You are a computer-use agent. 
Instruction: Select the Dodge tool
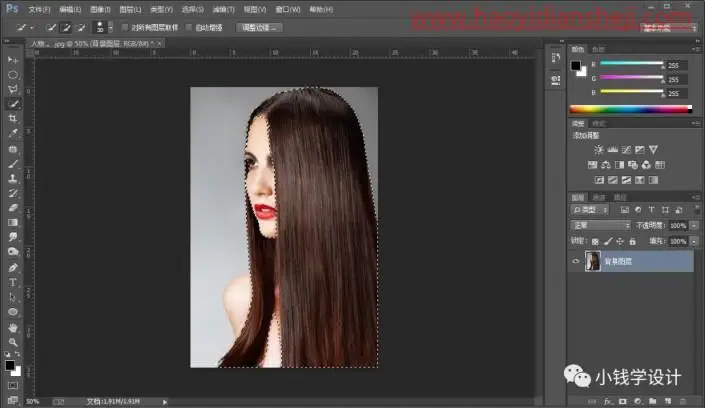tap(13, 252)
